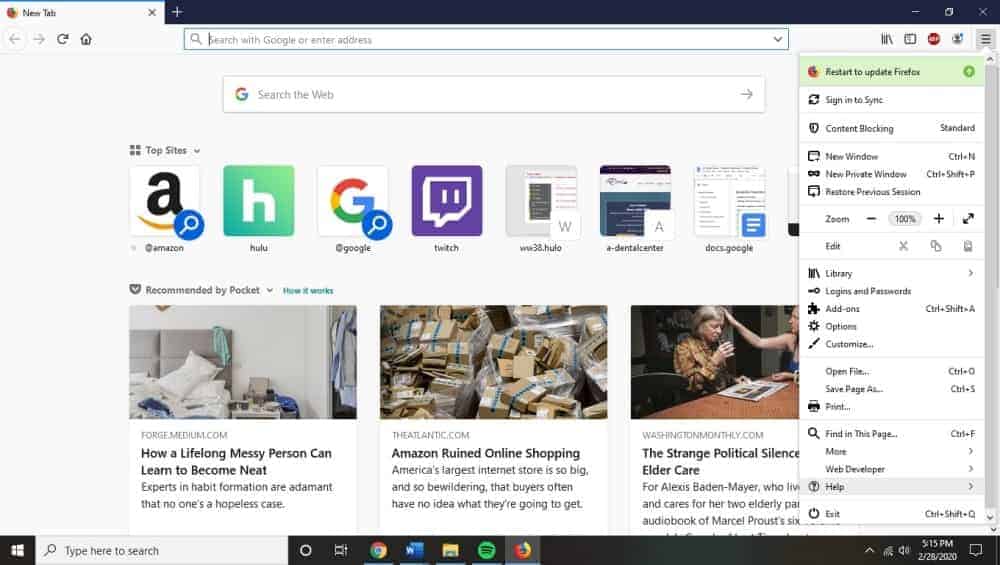This screenshot has width=1000, height=565.
Task: Open Spotify from the taskbar
Action: [487, 550]
